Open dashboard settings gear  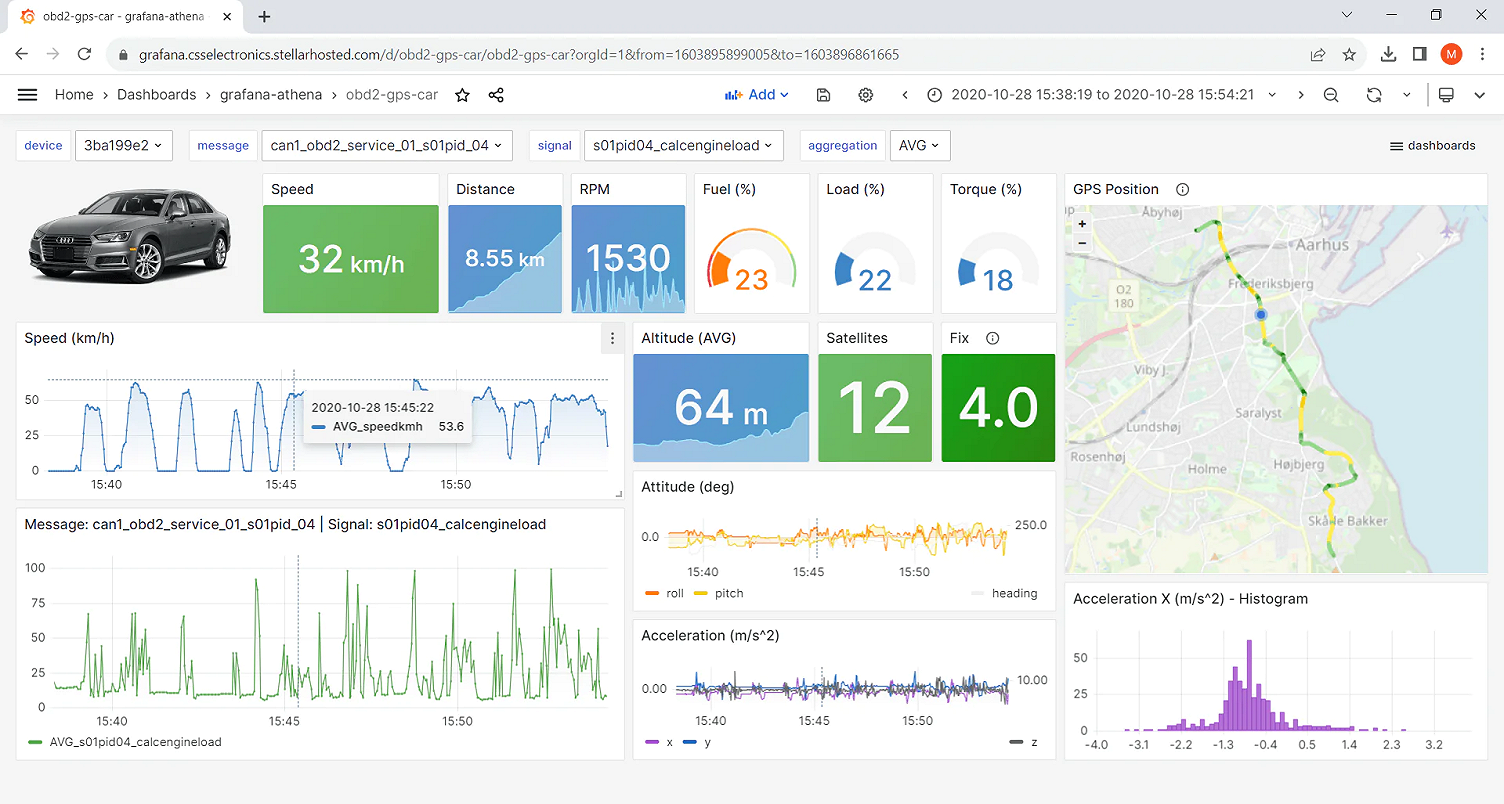pyautogui.click(x=866, y=95)
